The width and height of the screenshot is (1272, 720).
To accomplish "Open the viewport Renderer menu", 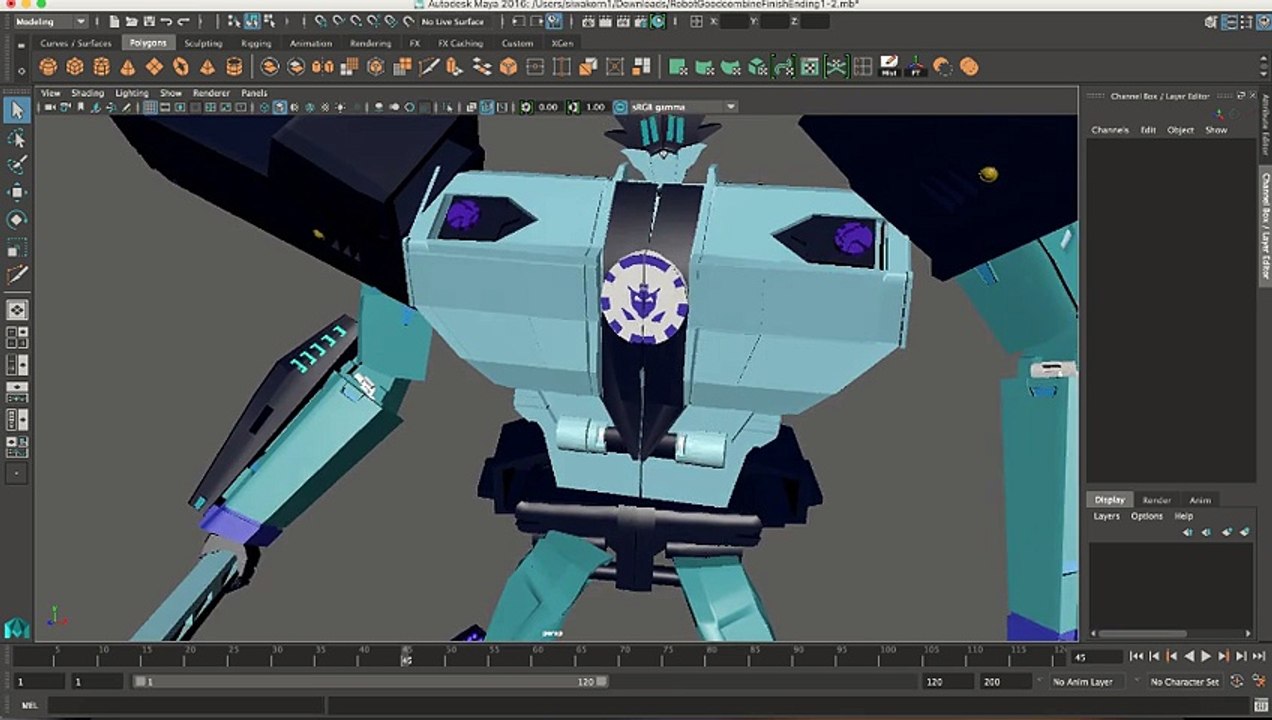I will [x=211, y=93].
